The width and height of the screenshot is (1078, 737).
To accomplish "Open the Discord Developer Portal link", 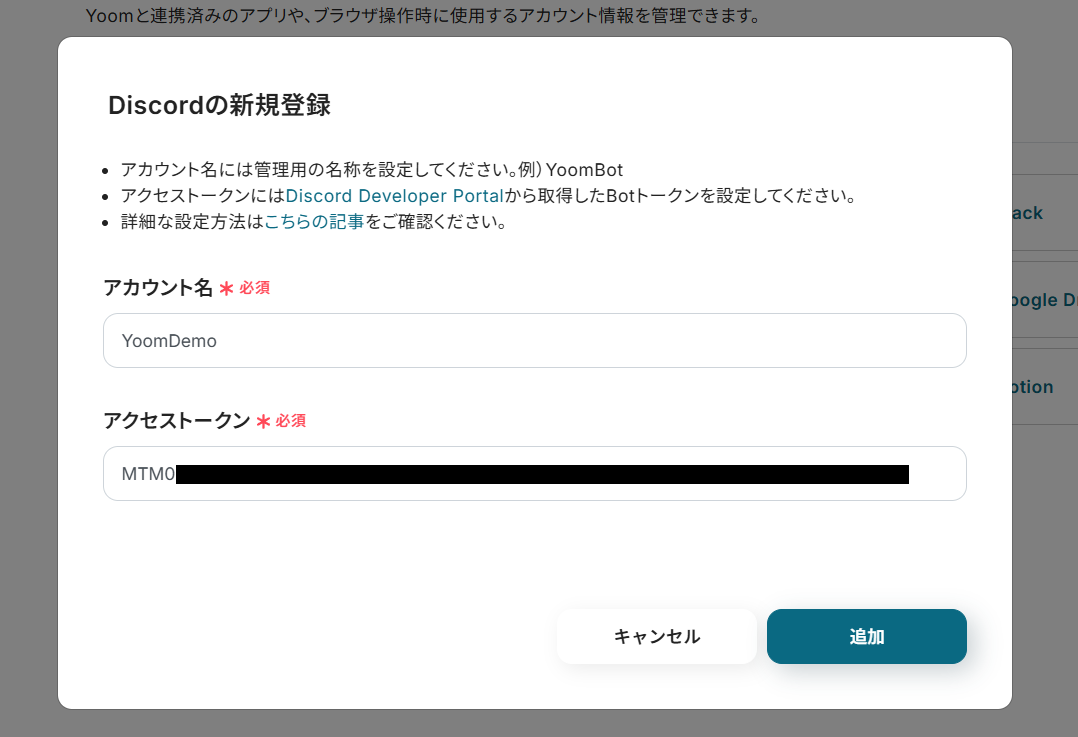I will [395, 196].
